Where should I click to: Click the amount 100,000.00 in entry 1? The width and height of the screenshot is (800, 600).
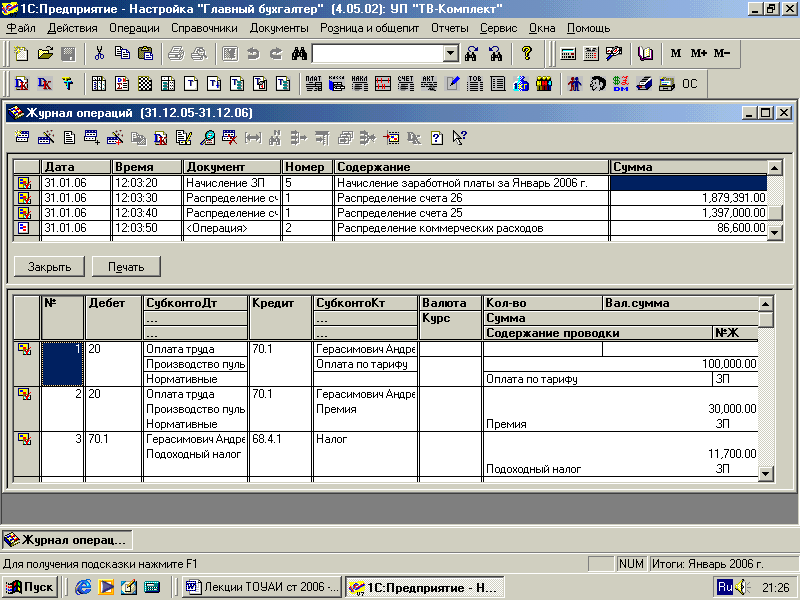(729, 364)
